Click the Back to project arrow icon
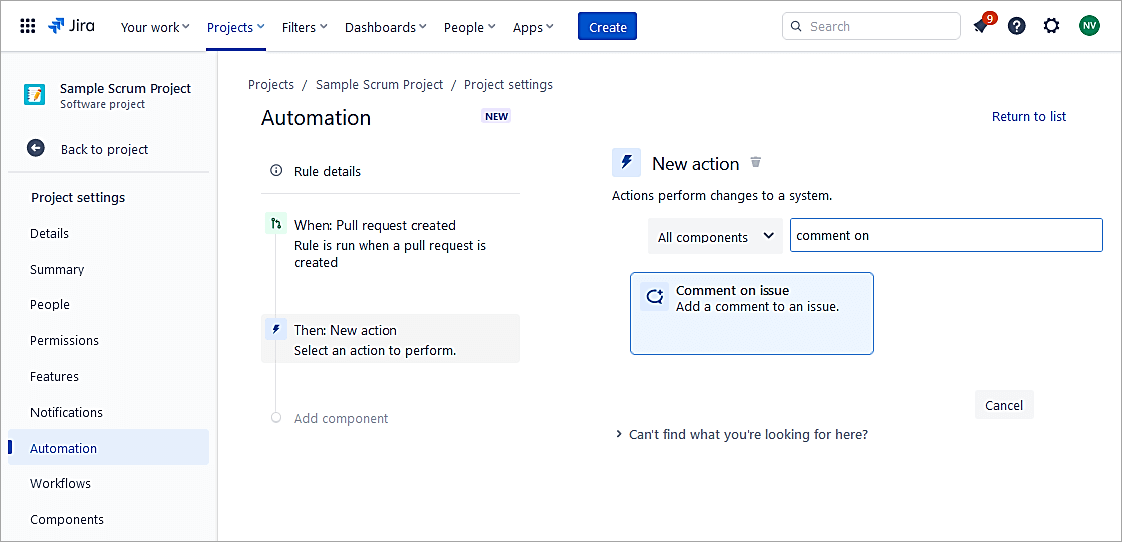Viewport: 1122px width, 542px height. click(x=36, y=148)
